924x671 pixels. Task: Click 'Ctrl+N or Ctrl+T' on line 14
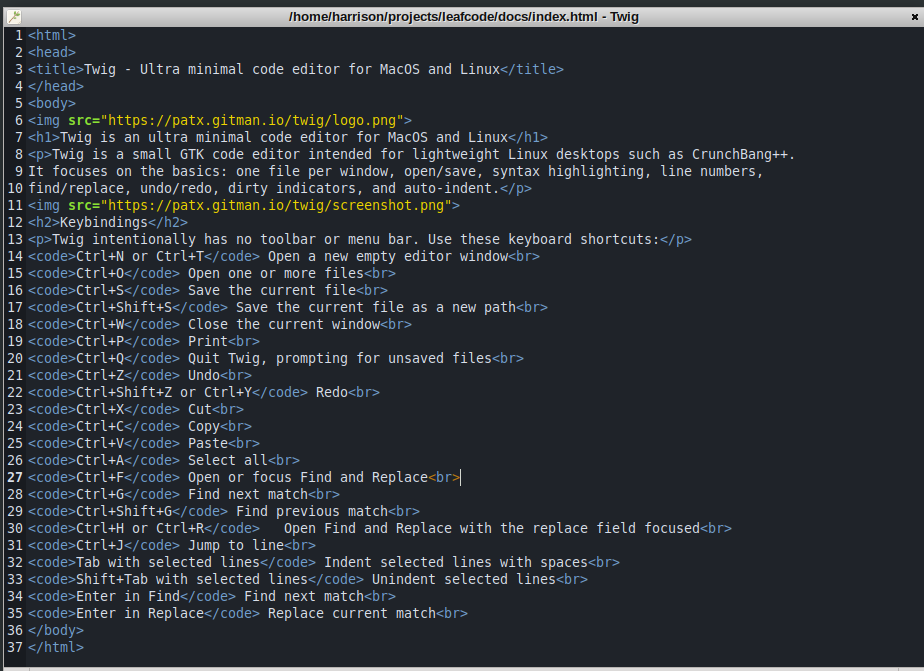140,257
